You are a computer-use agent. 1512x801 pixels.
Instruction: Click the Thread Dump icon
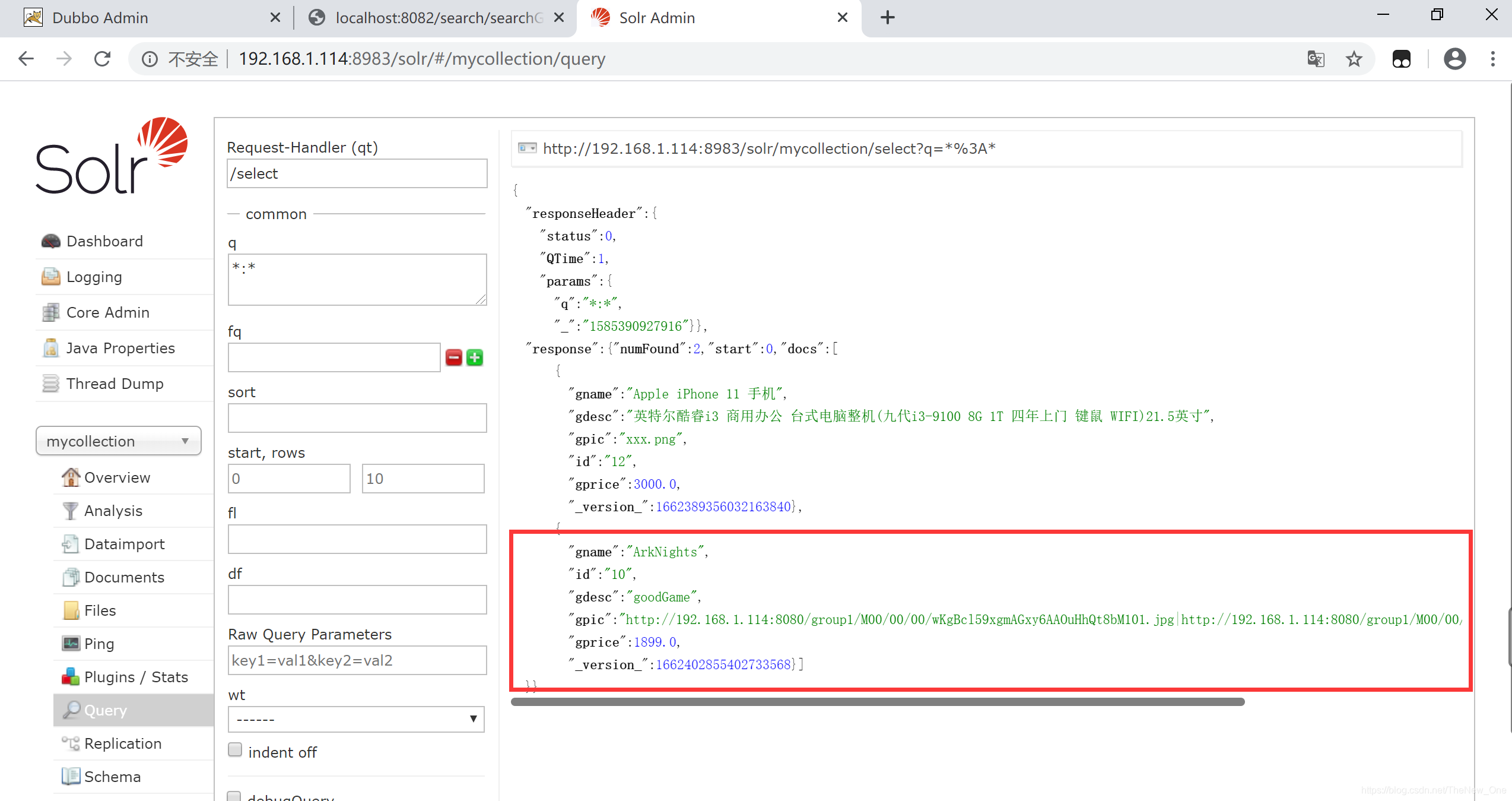pos(49,384)
